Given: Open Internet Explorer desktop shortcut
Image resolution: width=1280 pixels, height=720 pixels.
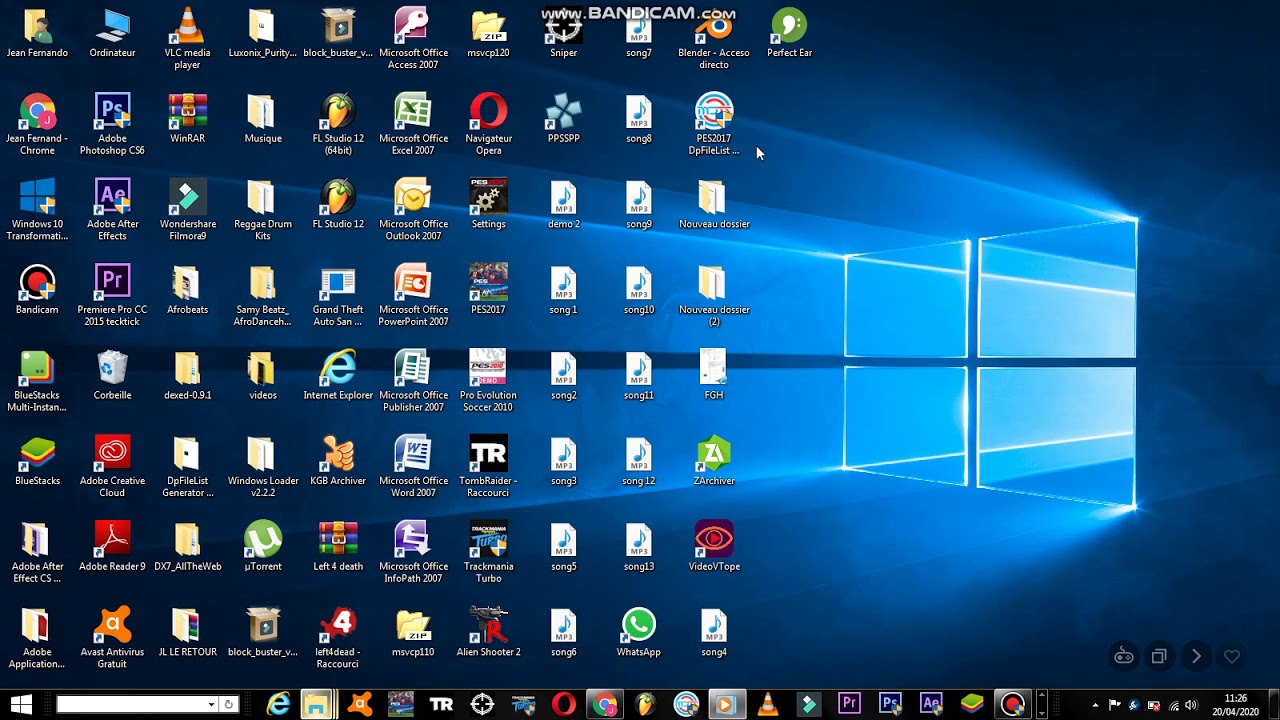Looking at the screenshot, I should point(338,375).
